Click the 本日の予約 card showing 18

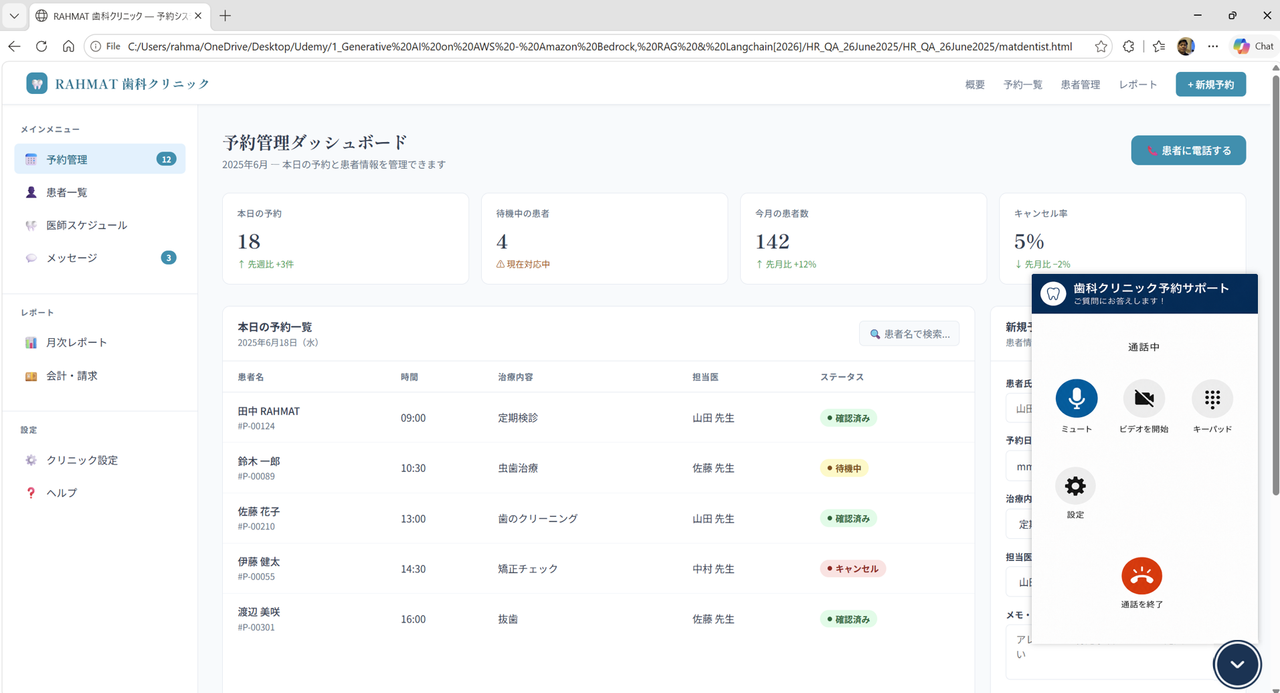click(345, 239)
